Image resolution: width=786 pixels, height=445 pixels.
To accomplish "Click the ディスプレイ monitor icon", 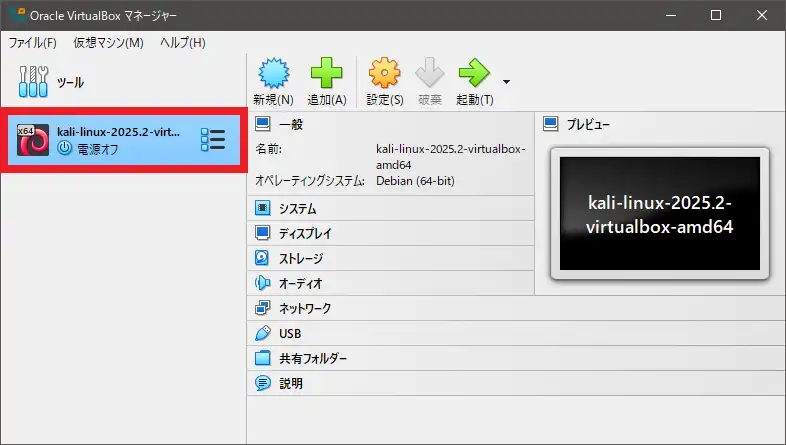I will [263, 233].
